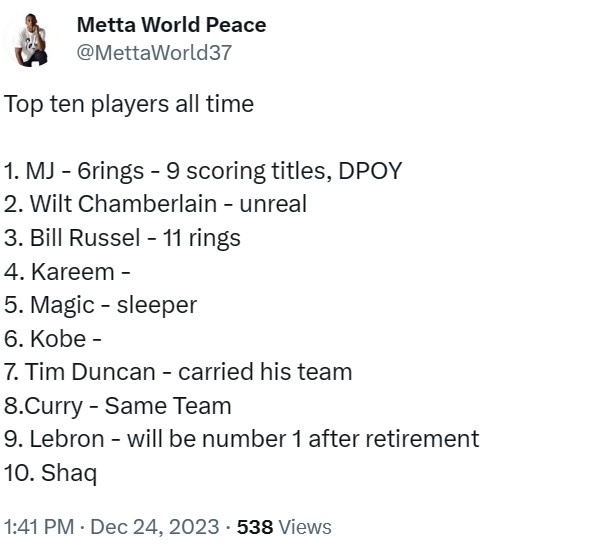This screenshot has height=546, width=605.
Task: Open the @MettaWorld37 handle link
Action: tap(154, 52)
